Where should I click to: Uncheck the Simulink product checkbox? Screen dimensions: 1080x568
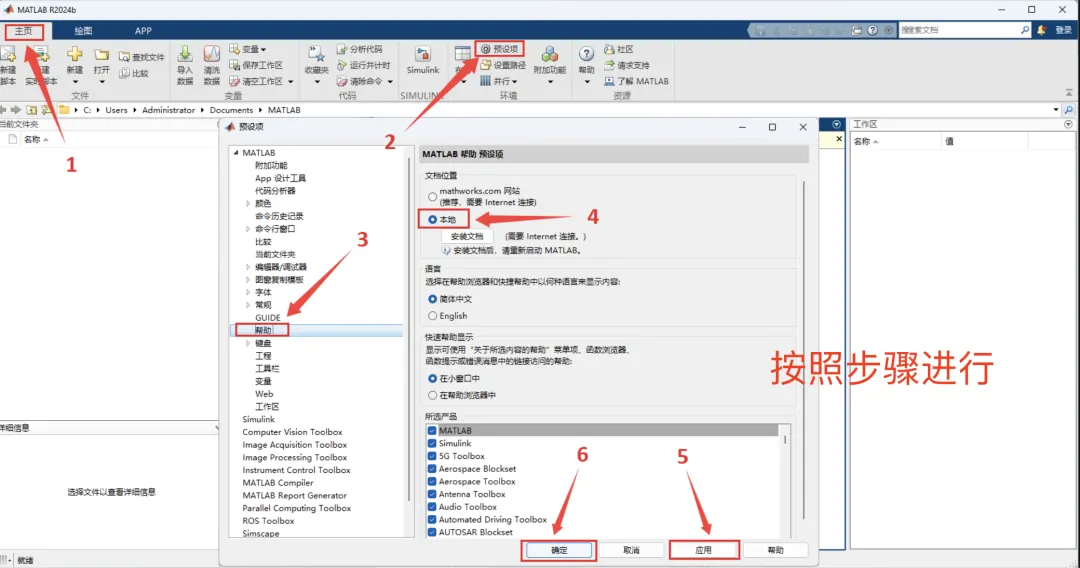click(x=432, y=443)
